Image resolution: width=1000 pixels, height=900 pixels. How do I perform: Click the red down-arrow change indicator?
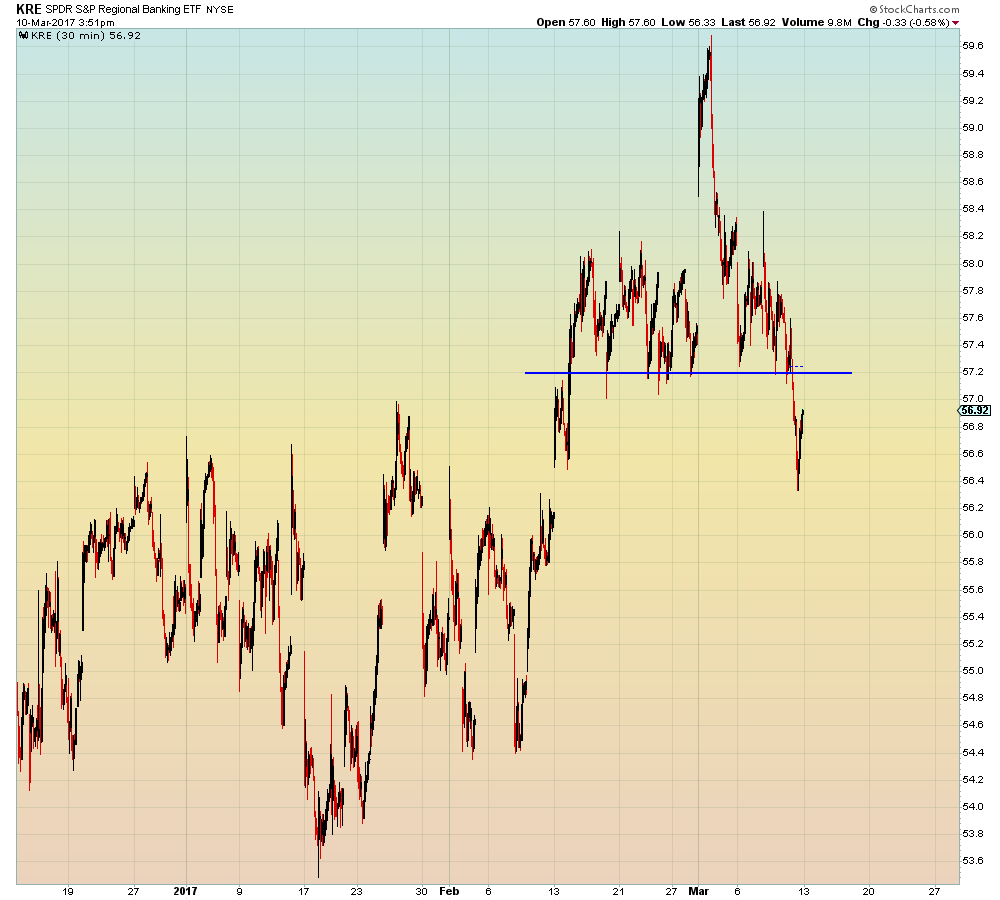955,23
